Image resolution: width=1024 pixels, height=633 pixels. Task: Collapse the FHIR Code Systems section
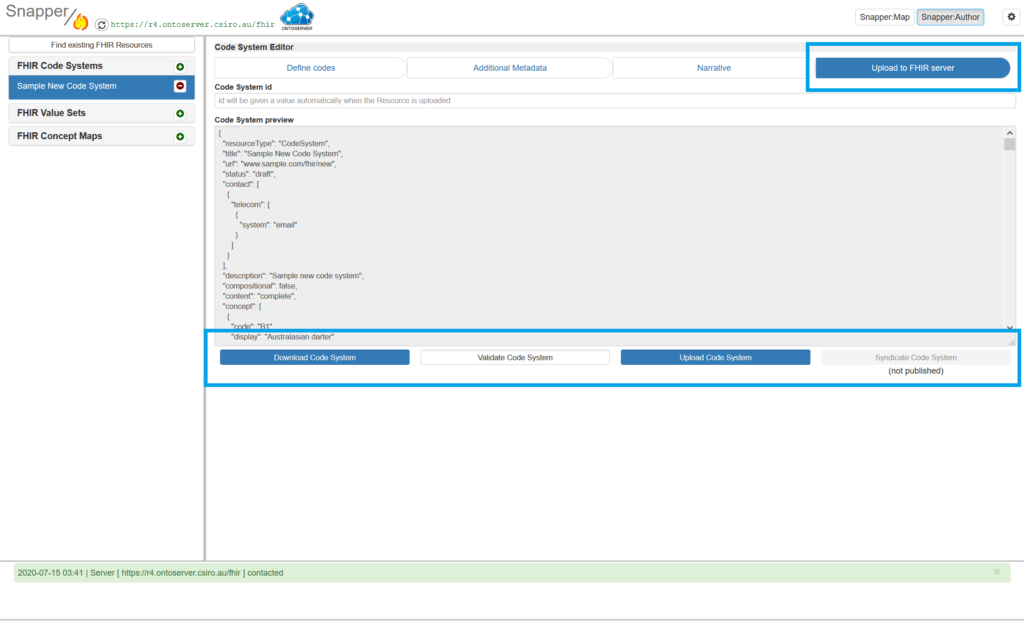tap(59, 66)
